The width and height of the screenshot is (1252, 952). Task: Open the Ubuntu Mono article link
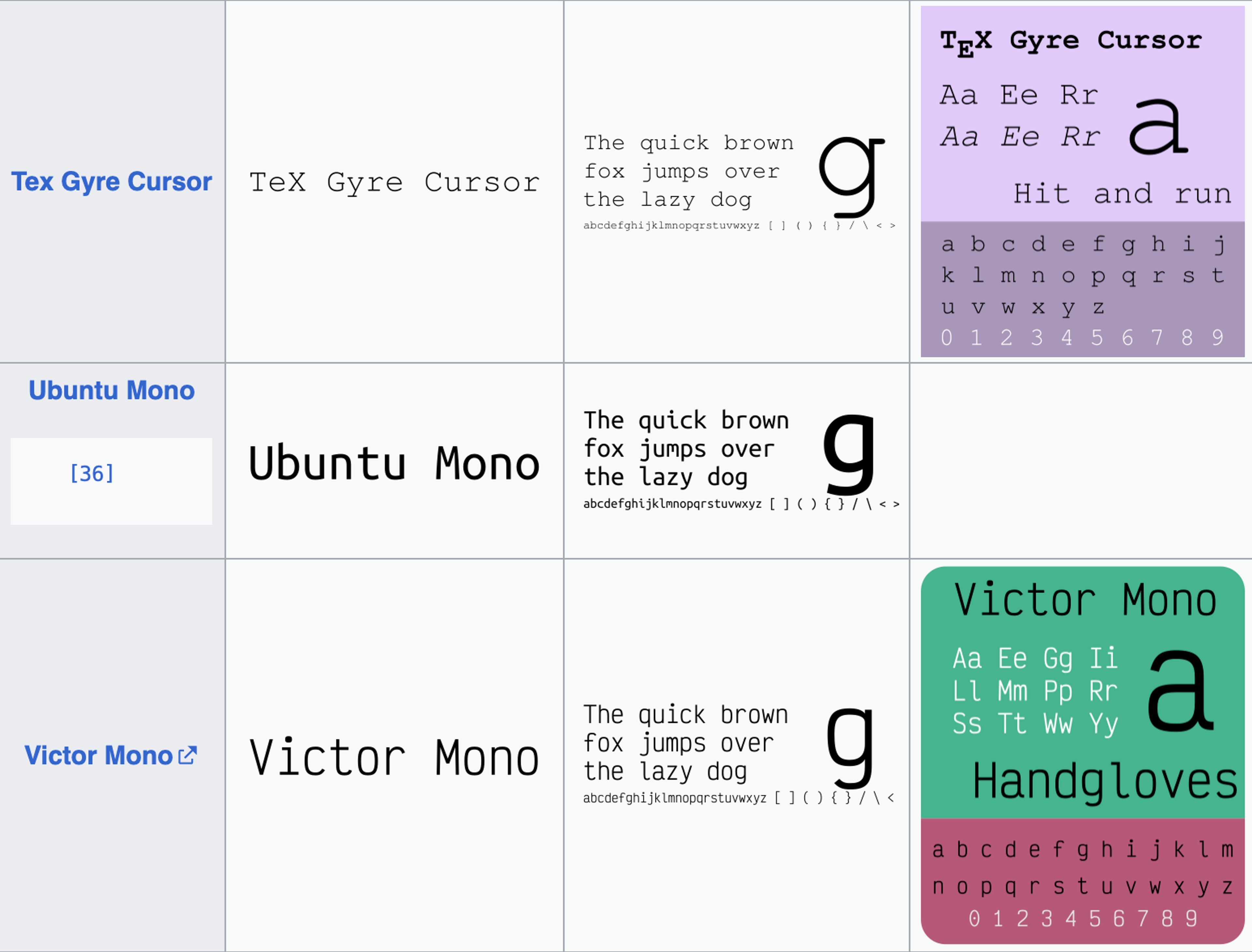[x=112, y=390]
